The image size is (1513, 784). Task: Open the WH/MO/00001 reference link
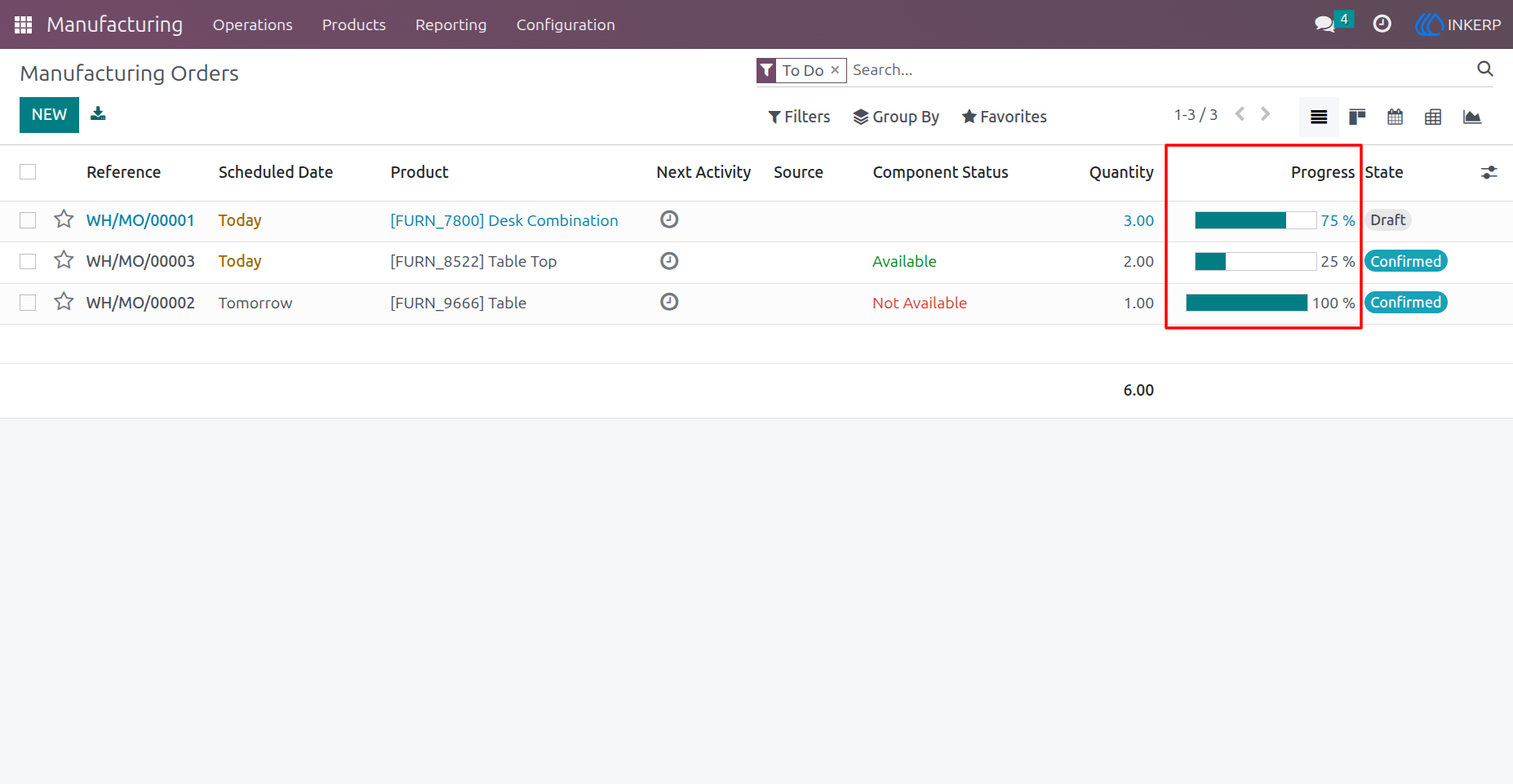coord(140,220)
